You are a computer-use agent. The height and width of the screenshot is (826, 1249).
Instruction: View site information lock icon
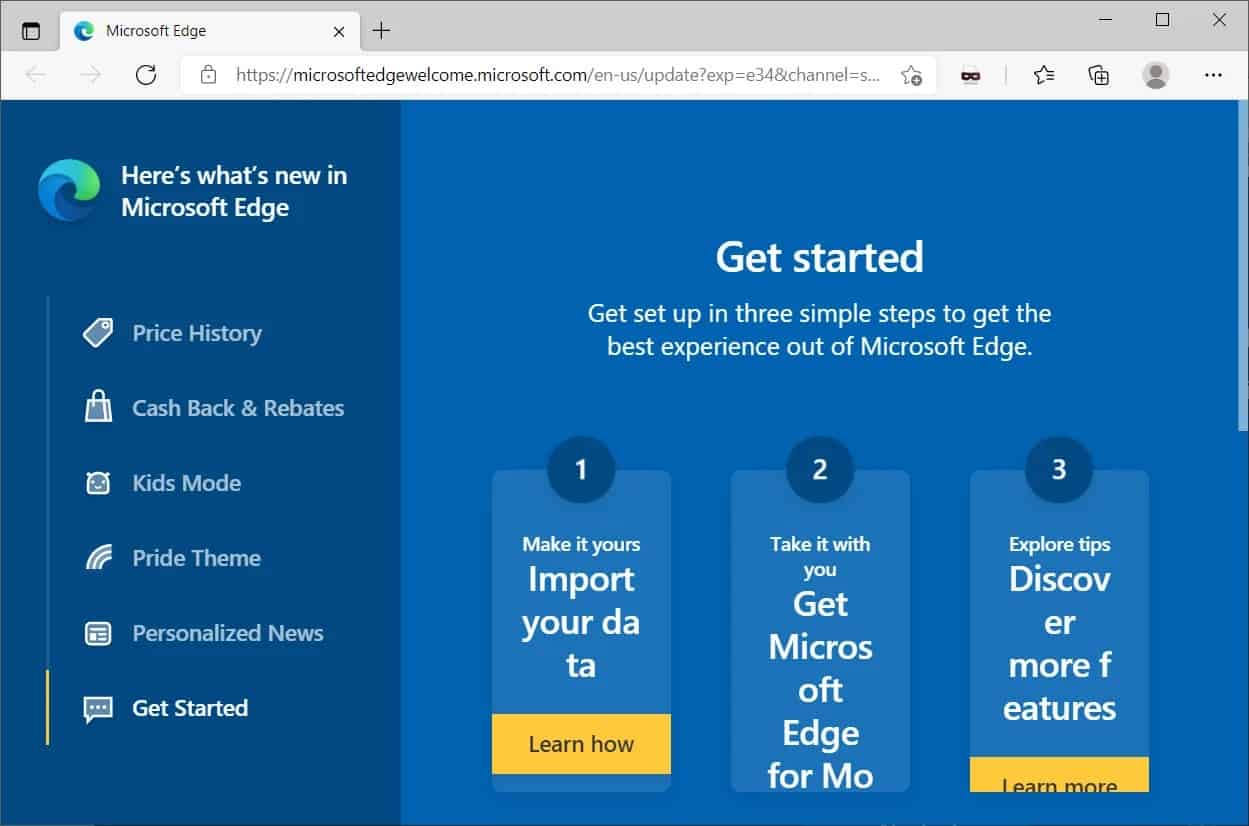[x=208, y=75]
